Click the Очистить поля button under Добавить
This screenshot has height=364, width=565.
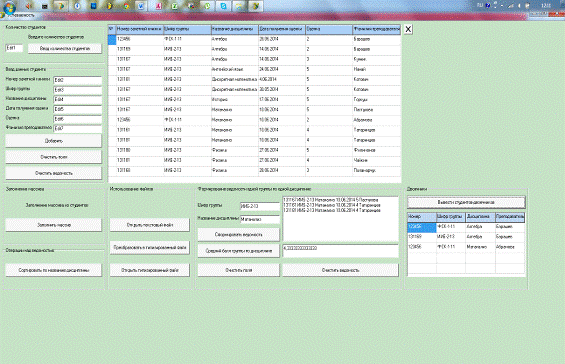click(54, 157)
